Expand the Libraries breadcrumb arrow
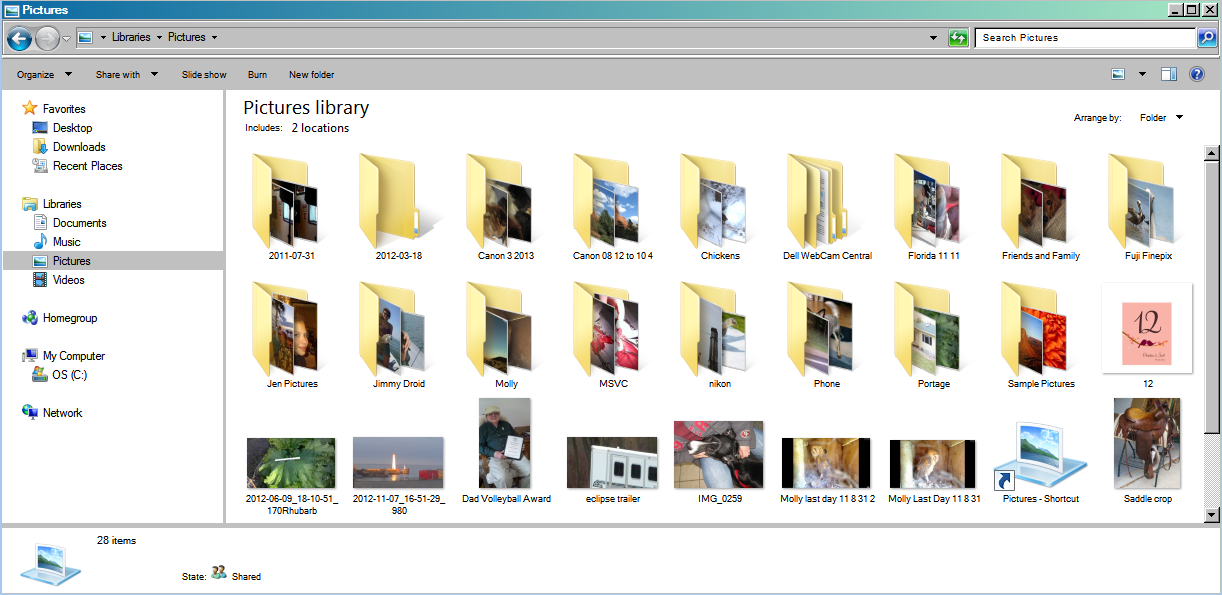The width and height of the screenshot is (1222, 595). point(159,38)
